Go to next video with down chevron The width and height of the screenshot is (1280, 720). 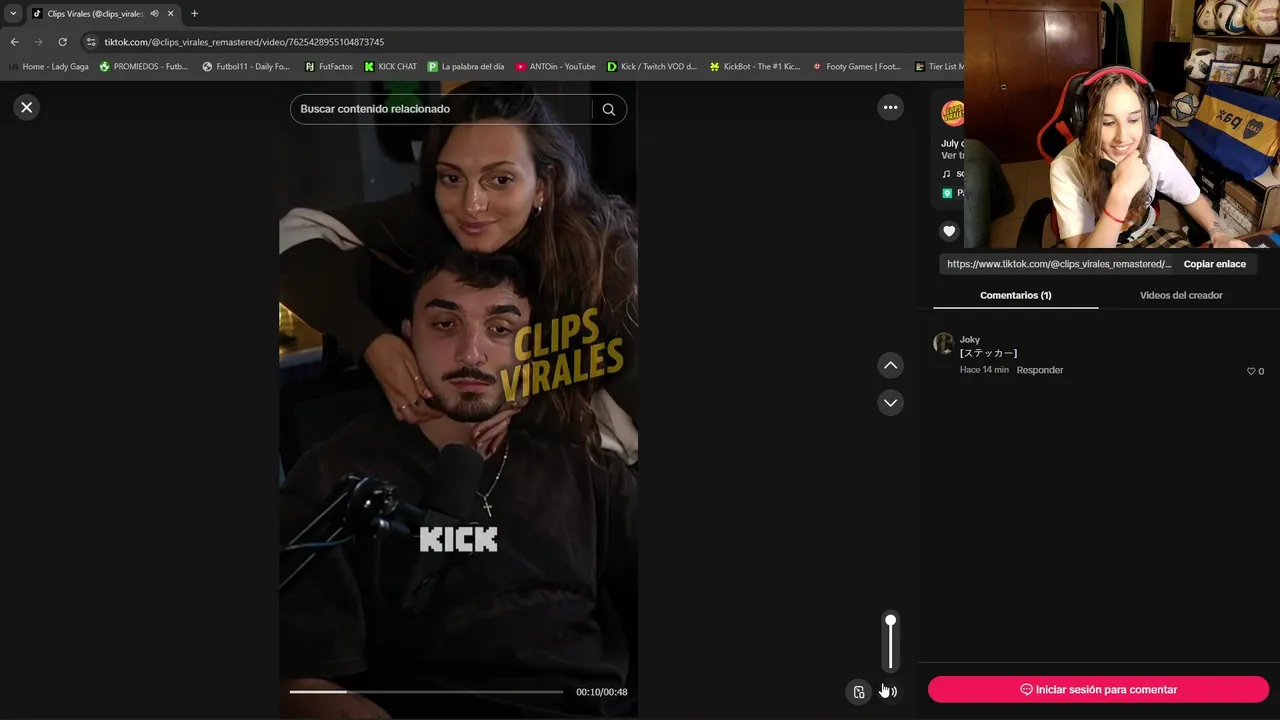coord(890,402)
